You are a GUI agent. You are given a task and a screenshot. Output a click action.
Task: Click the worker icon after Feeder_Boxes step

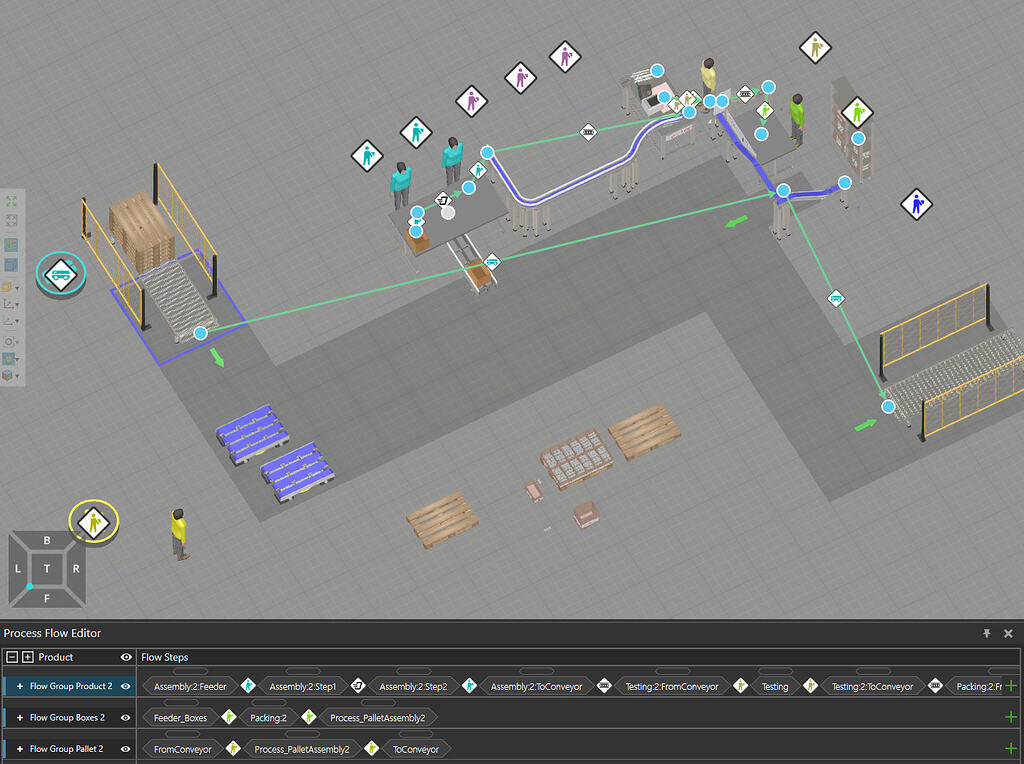(229, 717)
